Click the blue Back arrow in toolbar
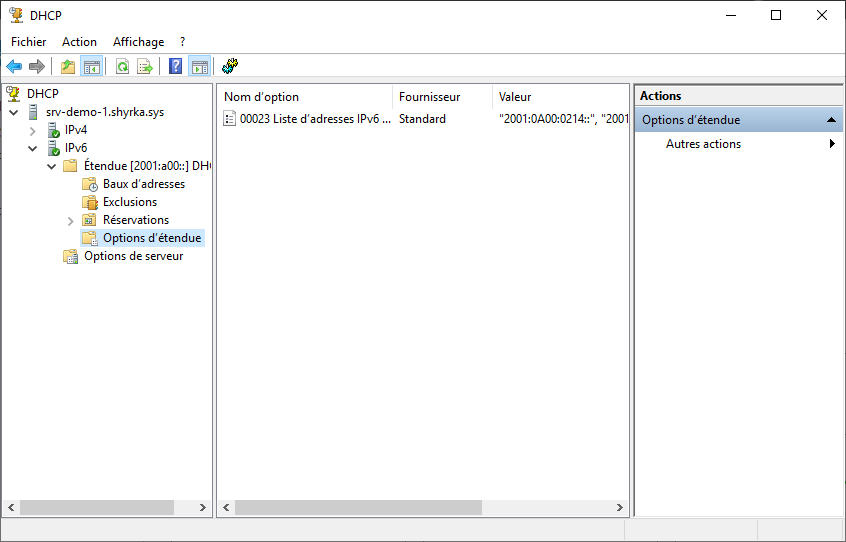The width and height of the screenshot is (846, 542). [x=14, y=67]
